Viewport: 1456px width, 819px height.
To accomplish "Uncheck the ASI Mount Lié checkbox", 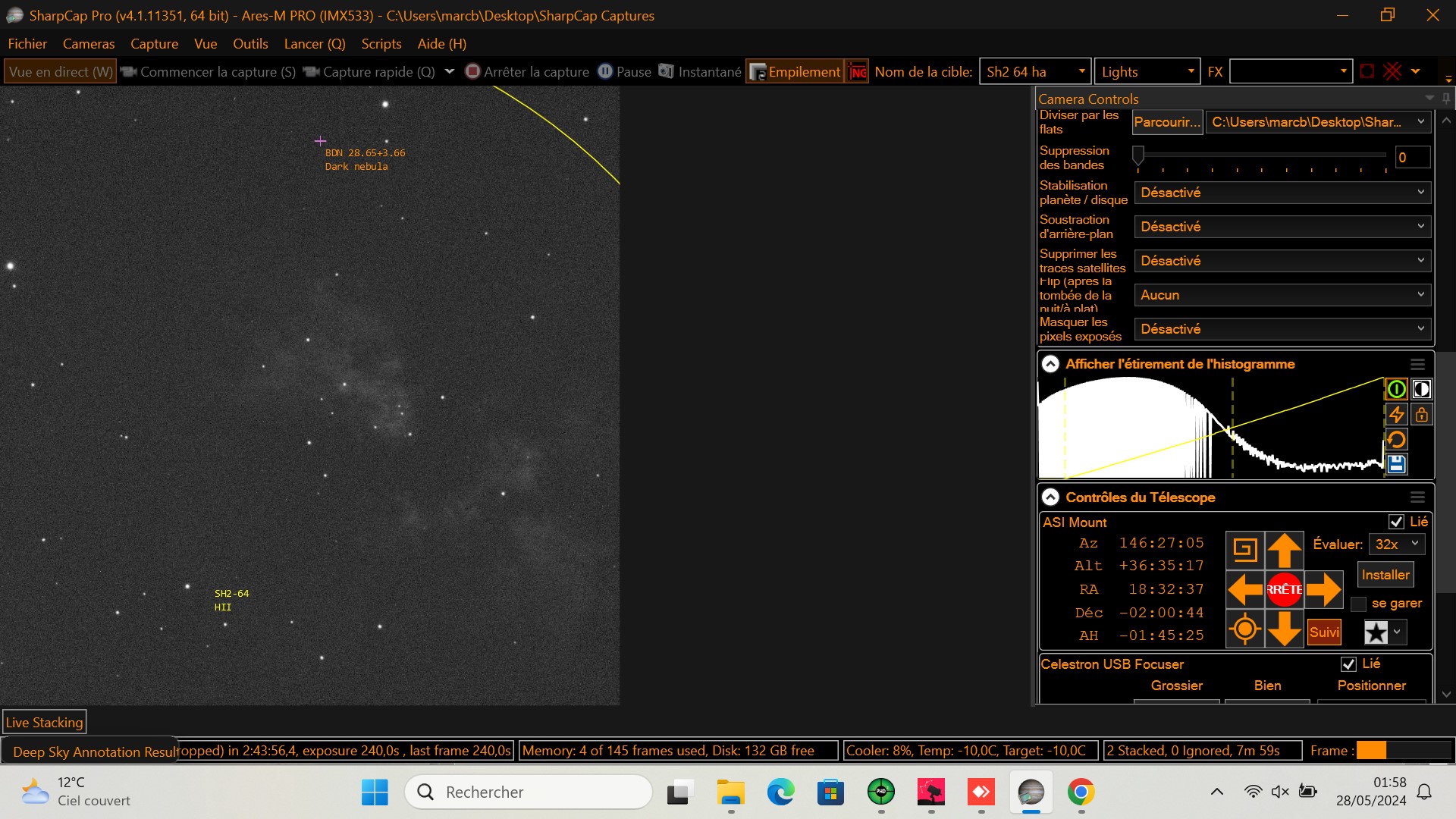I will coord(1396,522).
